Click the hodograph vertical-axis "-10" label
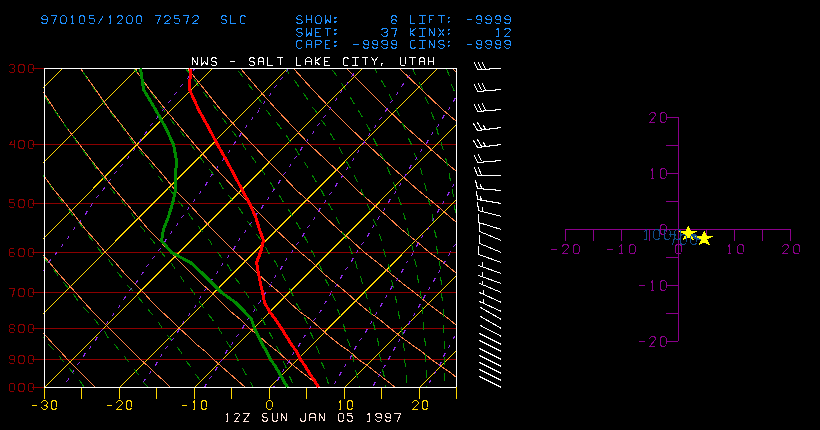Image resolution: width=820 pixels, height=430 pixels. click(x=653, y=286)
